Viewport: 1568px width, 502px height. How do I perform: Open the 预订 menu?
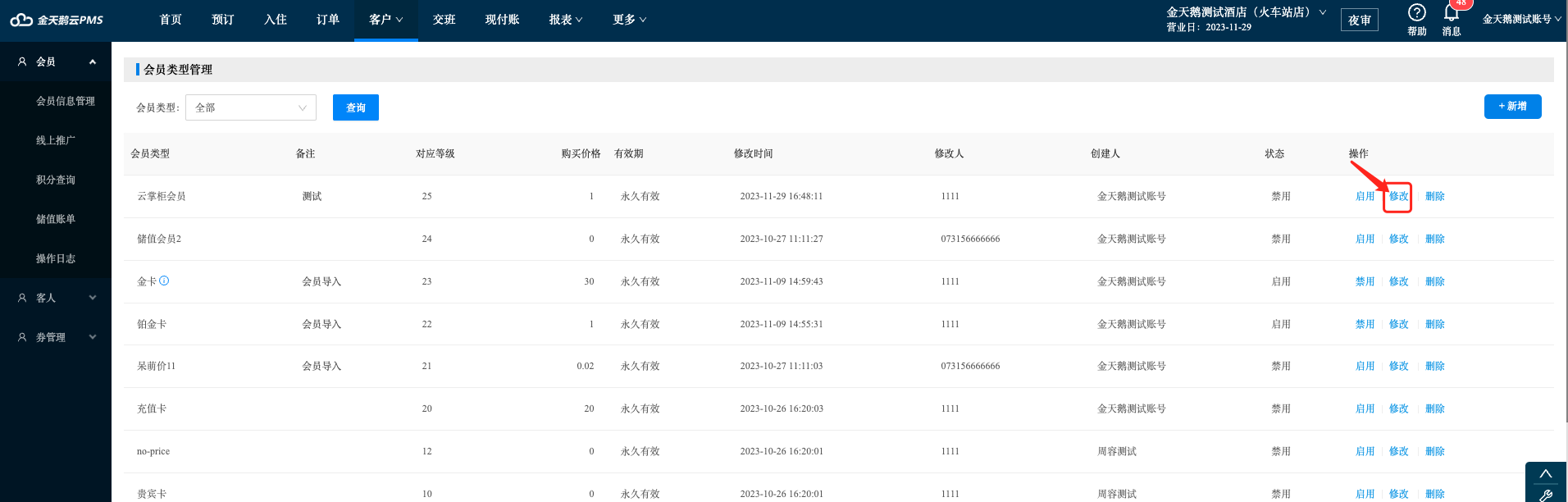(x=223, y=20)
